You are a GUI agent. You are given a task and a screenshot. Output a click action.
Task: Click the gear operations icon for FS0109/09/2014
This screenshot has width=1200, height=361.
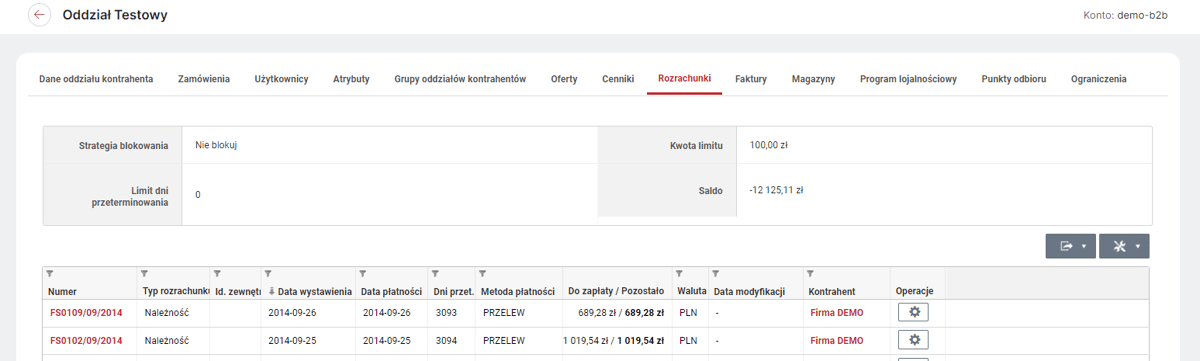(x=913, y=312)
